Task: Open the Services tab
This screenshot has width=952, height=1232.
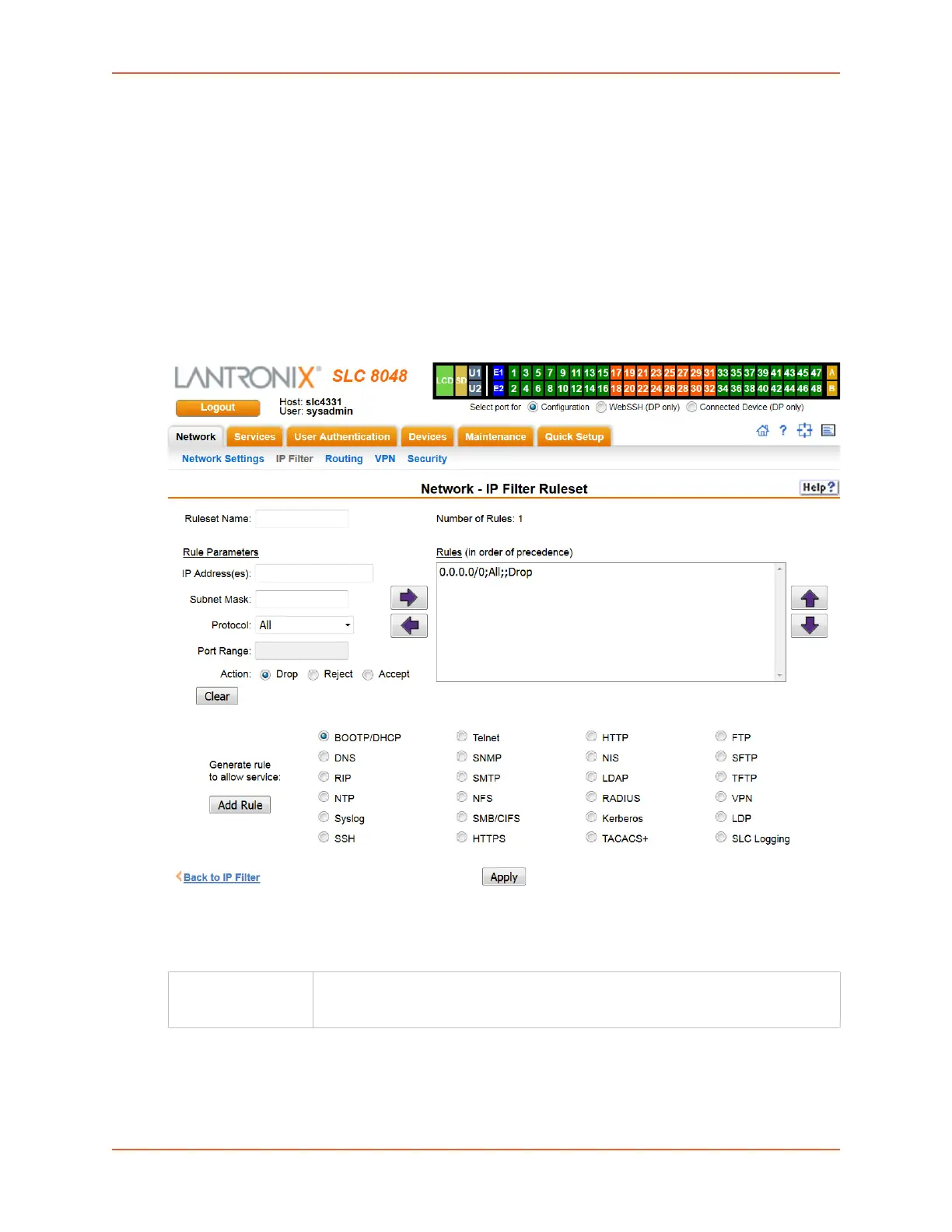Action: (x=255, y=436)
